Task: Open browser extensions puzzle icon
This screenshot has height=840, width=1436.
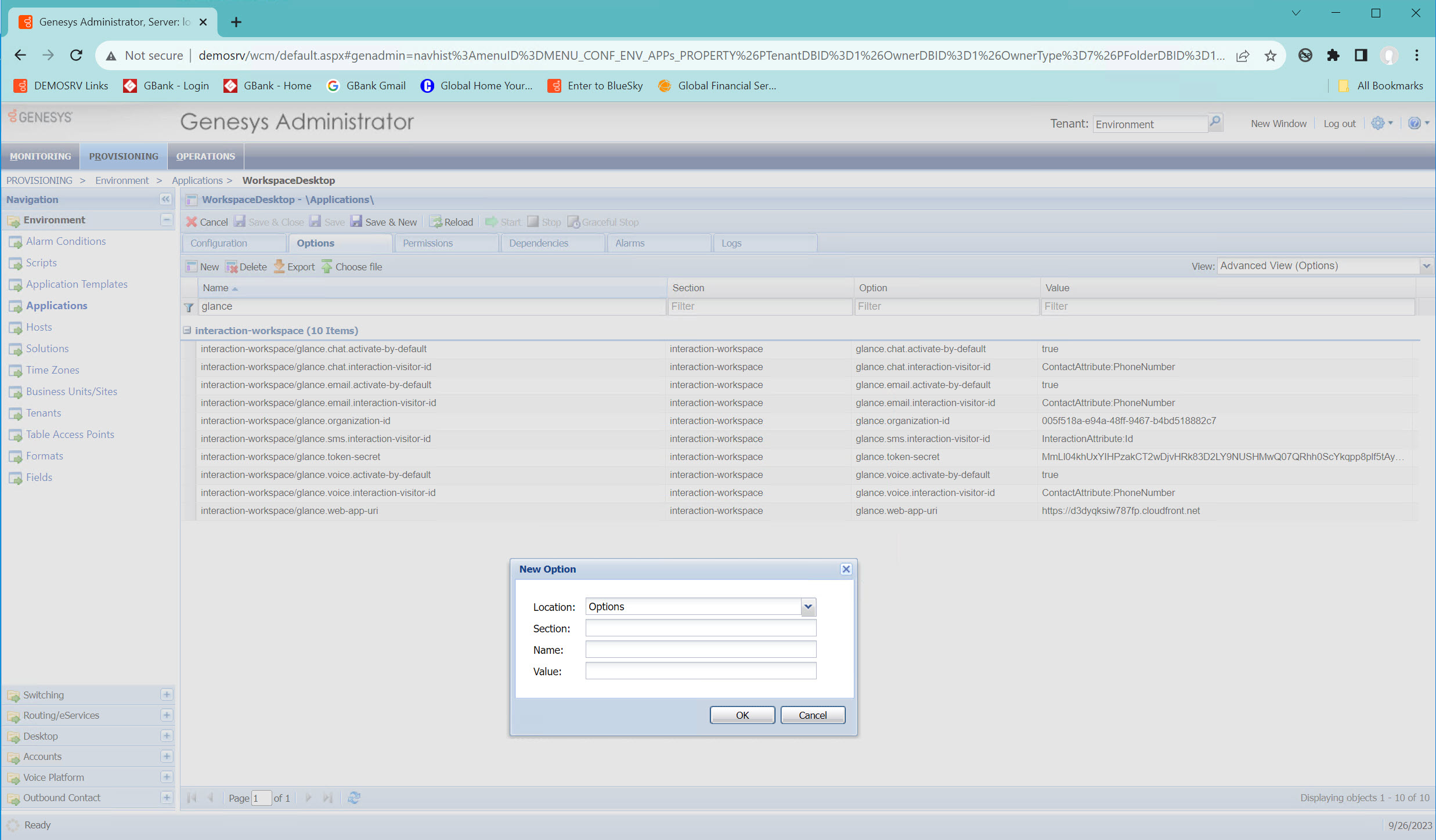Action: coord(1333,55)
